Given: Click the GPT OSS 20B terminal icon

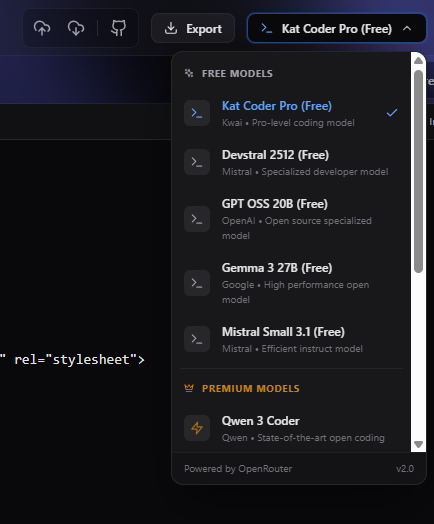Looking at the screenshot, I should coord(197,219).
